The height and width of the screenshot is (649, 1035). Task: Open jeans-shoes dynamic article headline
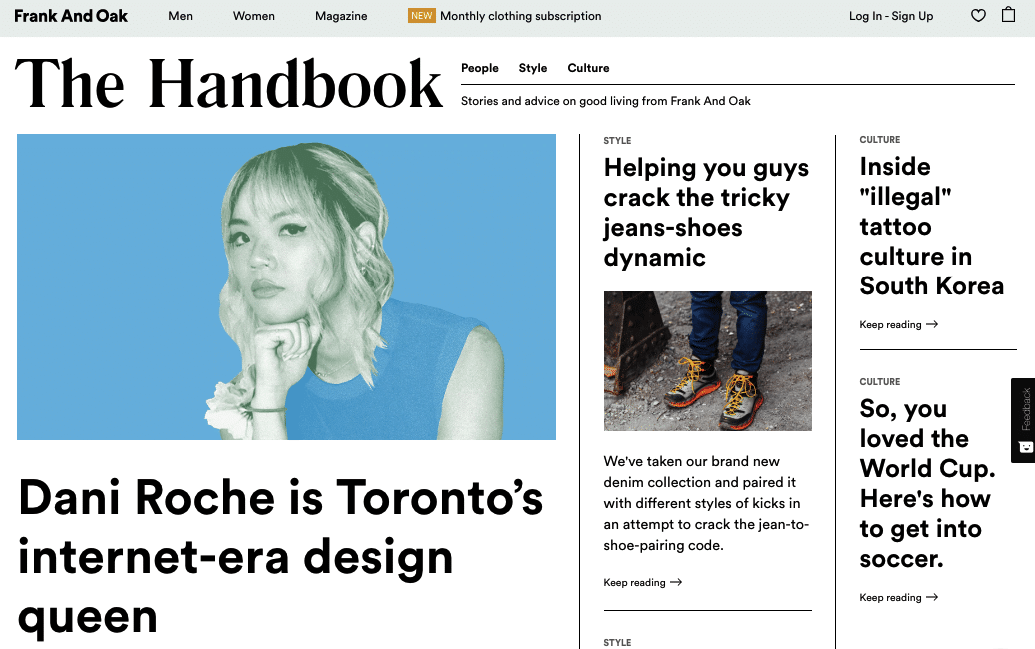click(x=706, y=213)
